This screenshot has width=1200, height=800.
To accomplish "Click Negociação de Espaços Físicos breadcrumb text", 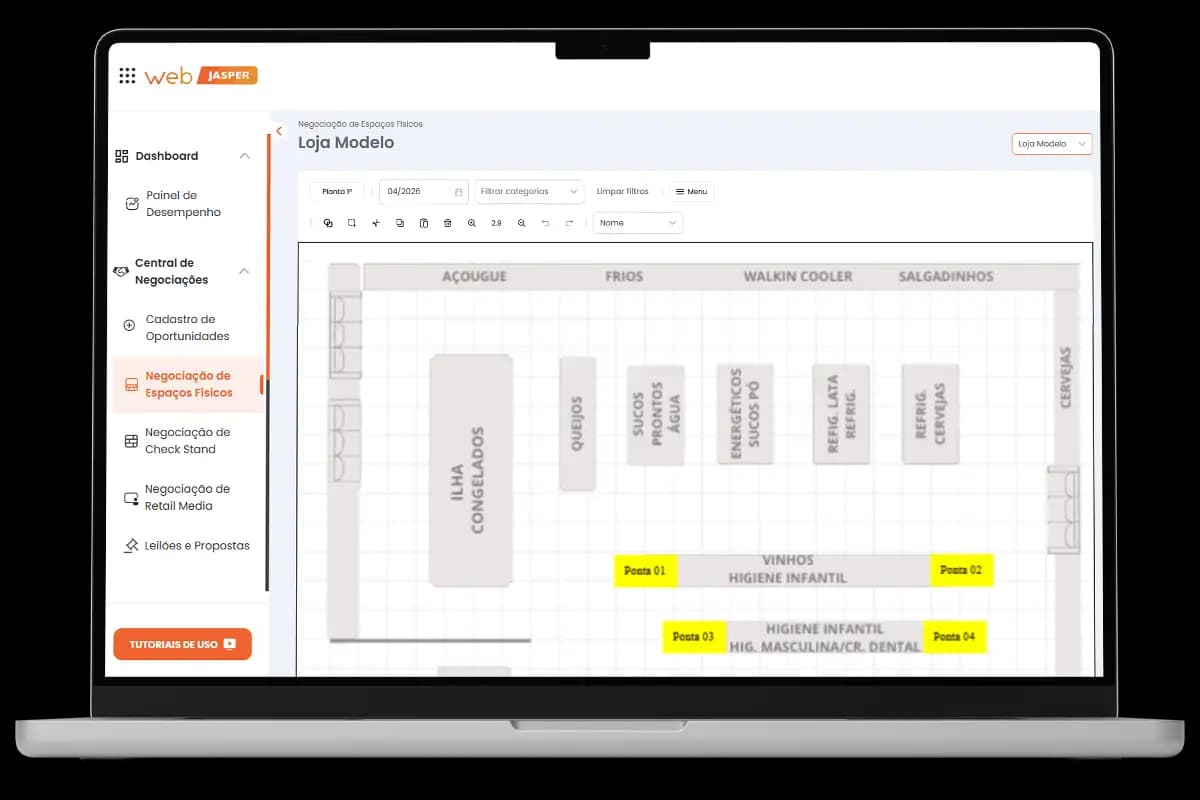I will click(360, 124).
